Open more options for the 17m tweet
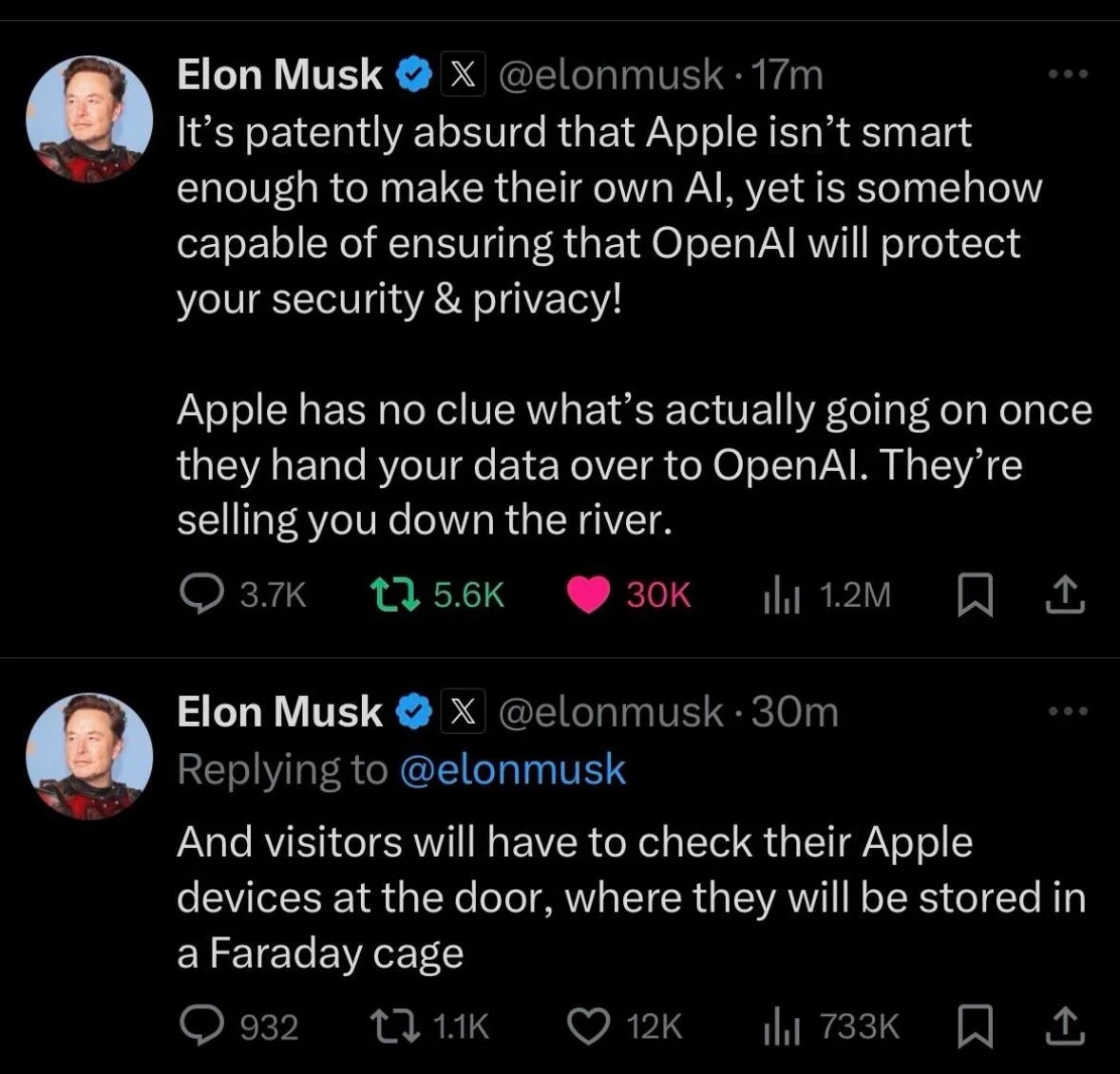The width and height of the screenshot is (1120, 1074). (1067, 73)
